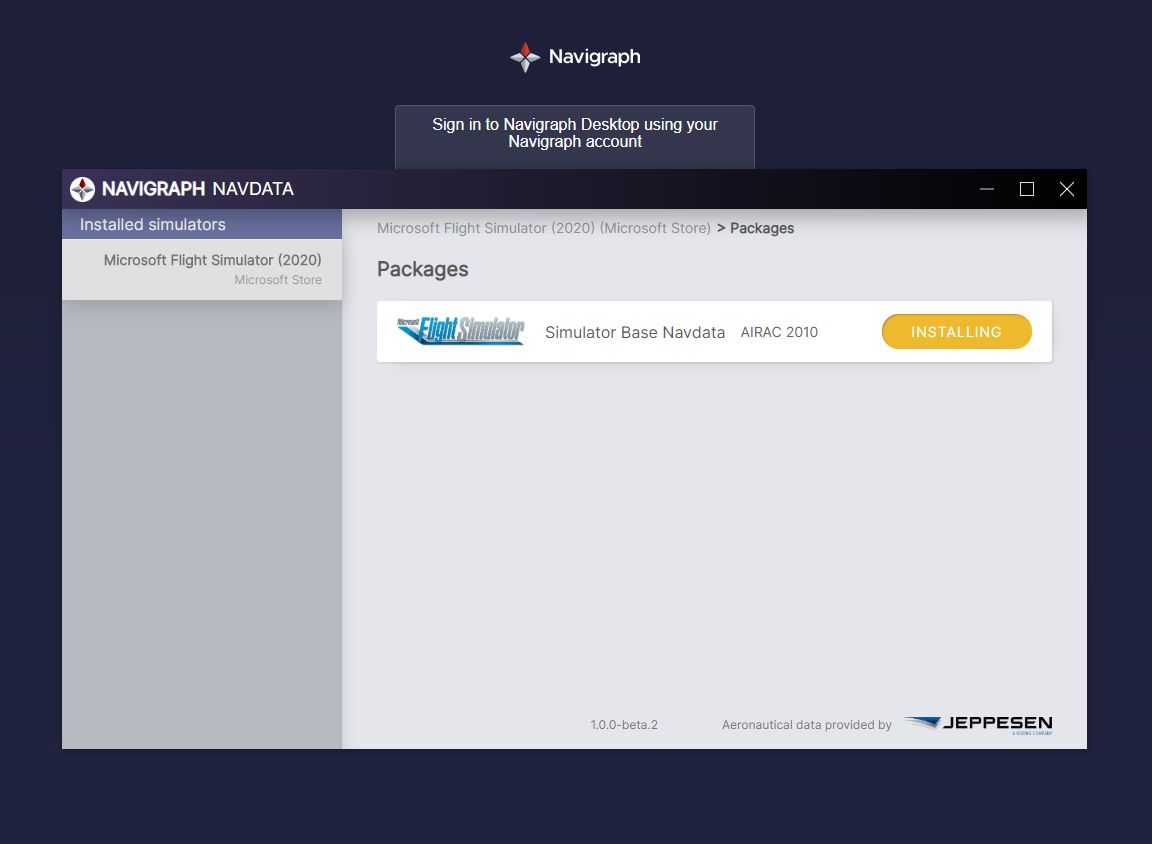
Task: Click the Navigraph Navdata title bar logo icon
Action: click(82, 189)
